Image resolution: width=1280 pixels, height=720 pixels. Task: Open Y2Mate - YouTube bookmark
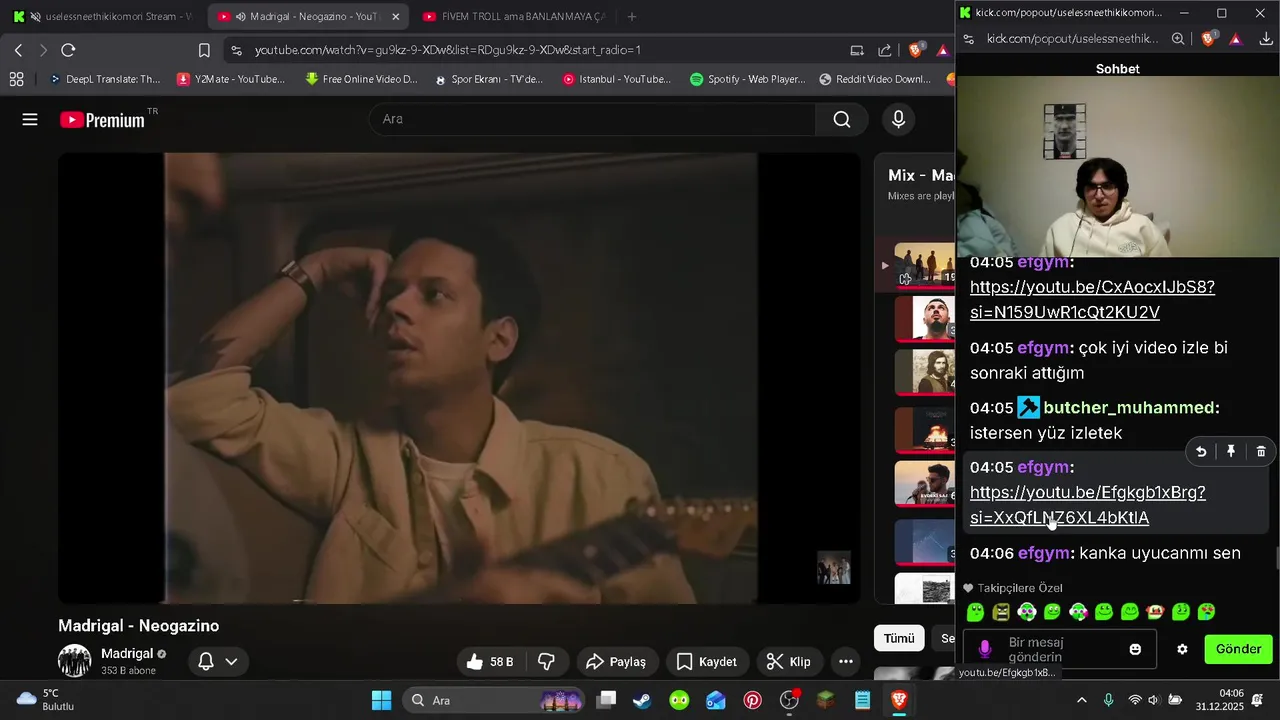(231, 79)
